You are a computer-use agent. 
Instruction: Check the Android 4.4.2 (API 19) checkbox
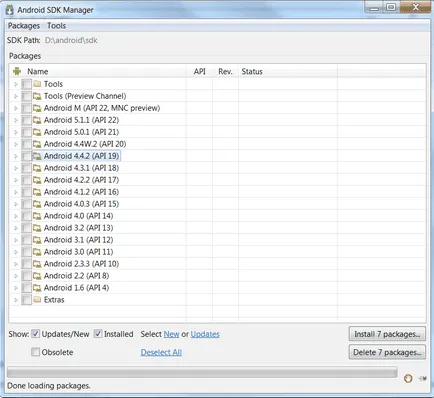coord(26,156)
